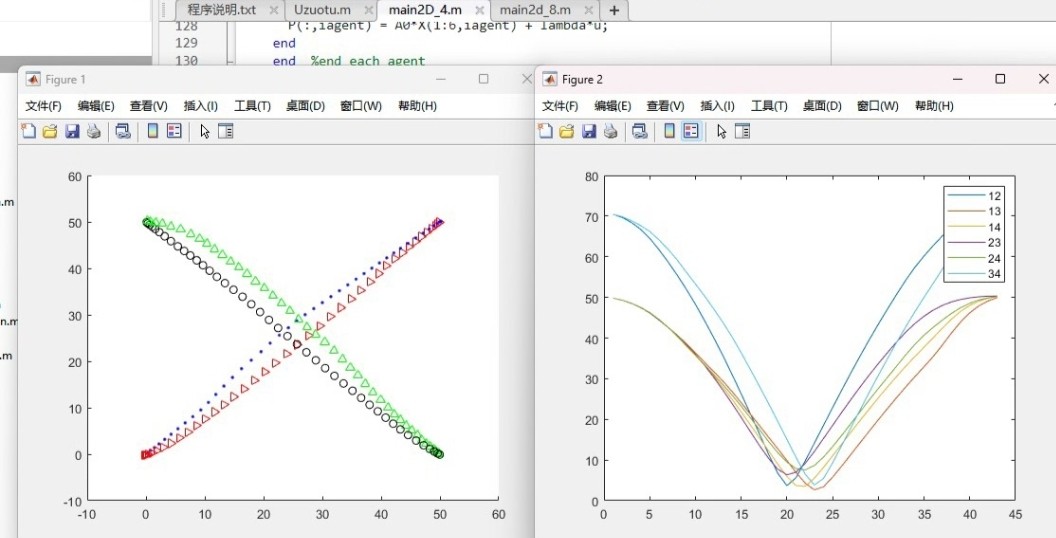
Task: Open 文件(F) menu in Figure 1
Action: point(43,106)
